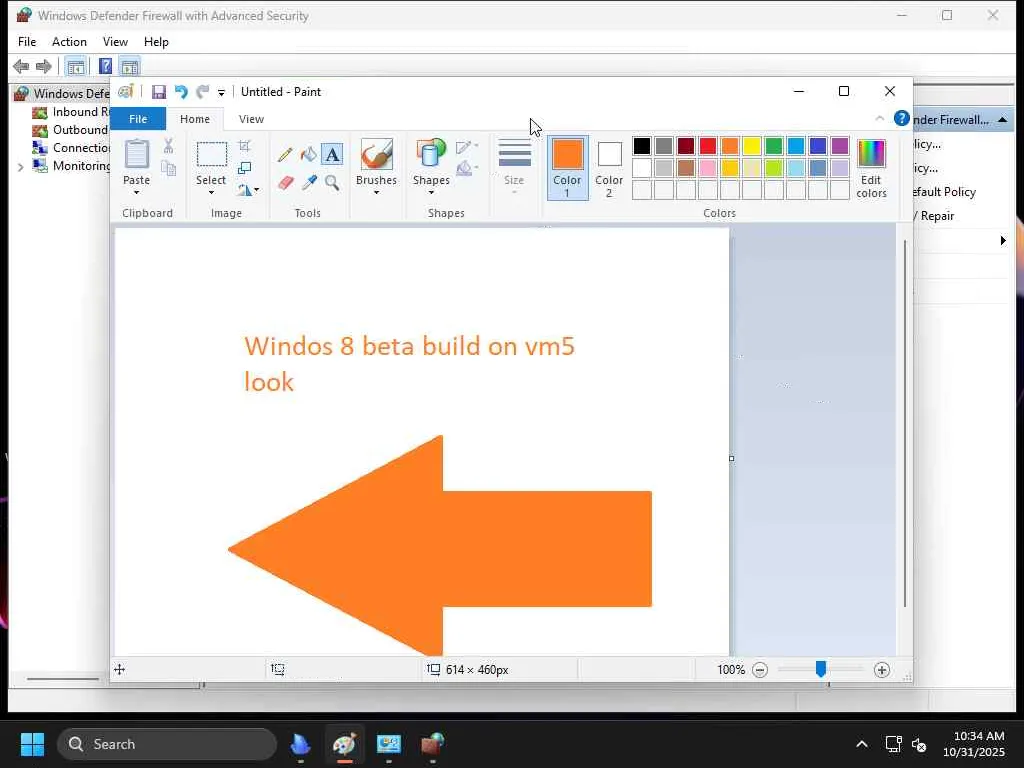The height and width of the screenshot is (768, 1024).
Task: Select the Color picker eyedropper tool
Action: click(309, 182)
